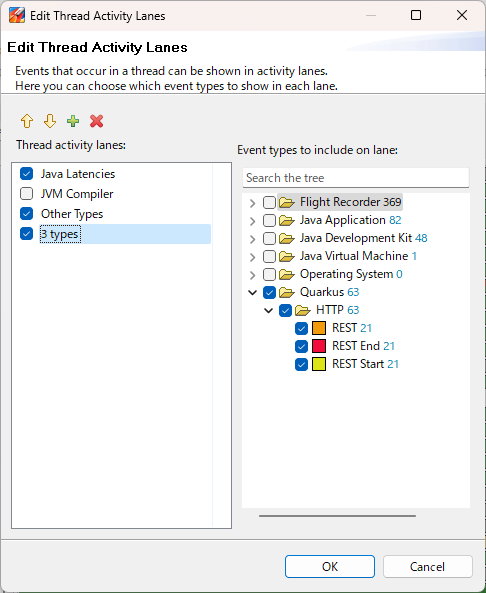The width and height of the screenshot is (486, 593).
Task: Select the JVM Compiler lane name
Action: tap(77, 194)
